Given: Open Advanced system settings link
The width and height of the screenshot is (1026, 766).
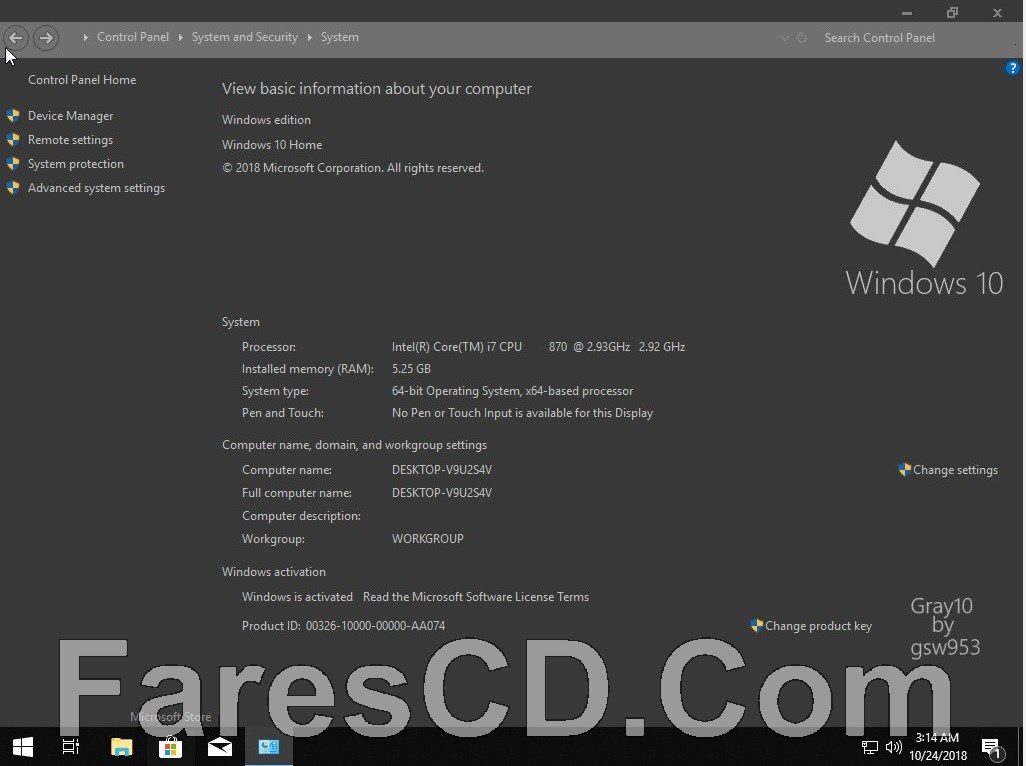Looking at the screenshot, I should [96, 188].
